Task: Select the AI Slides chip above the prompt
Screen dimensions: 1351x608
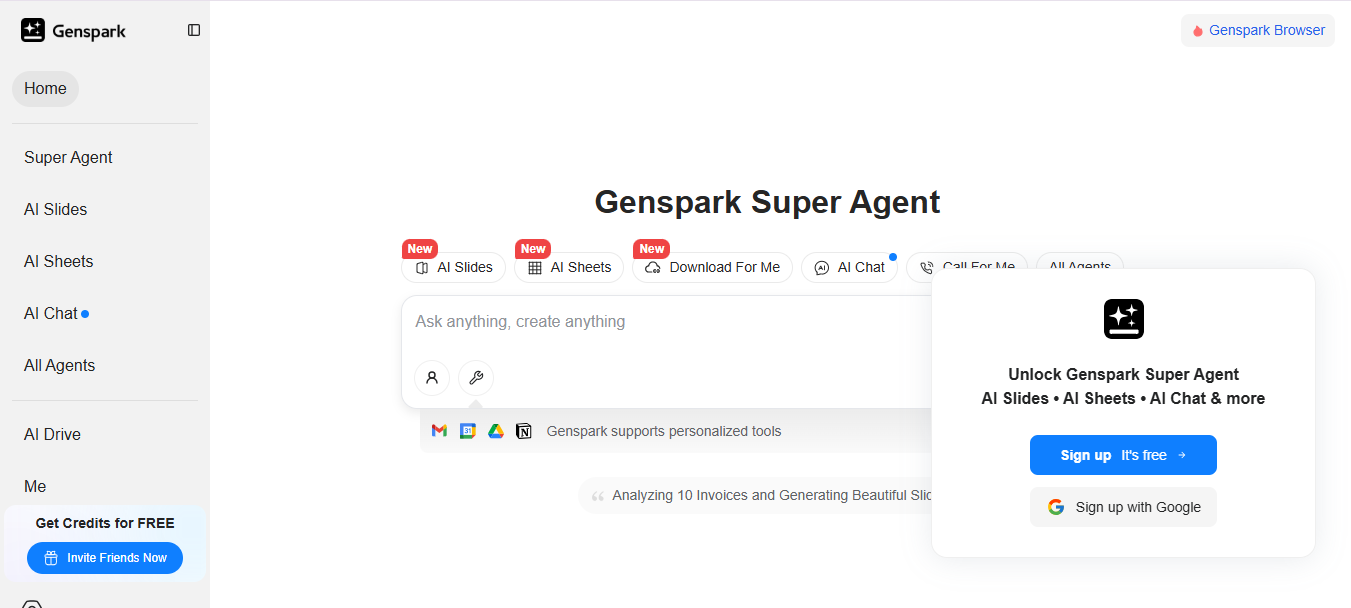Action: pos(453,267)
